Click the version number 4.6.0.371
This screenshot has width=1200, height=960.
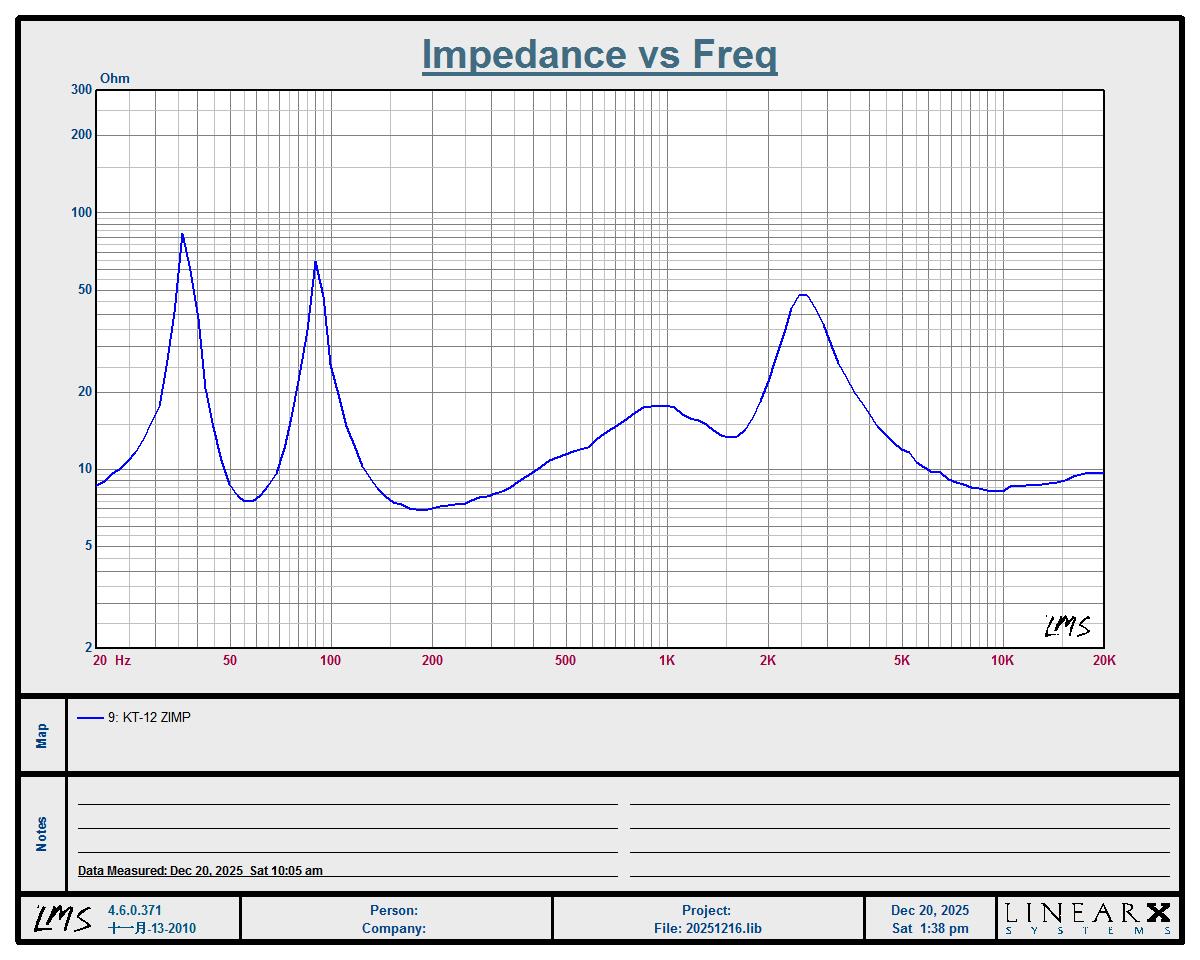click(134, 910)
